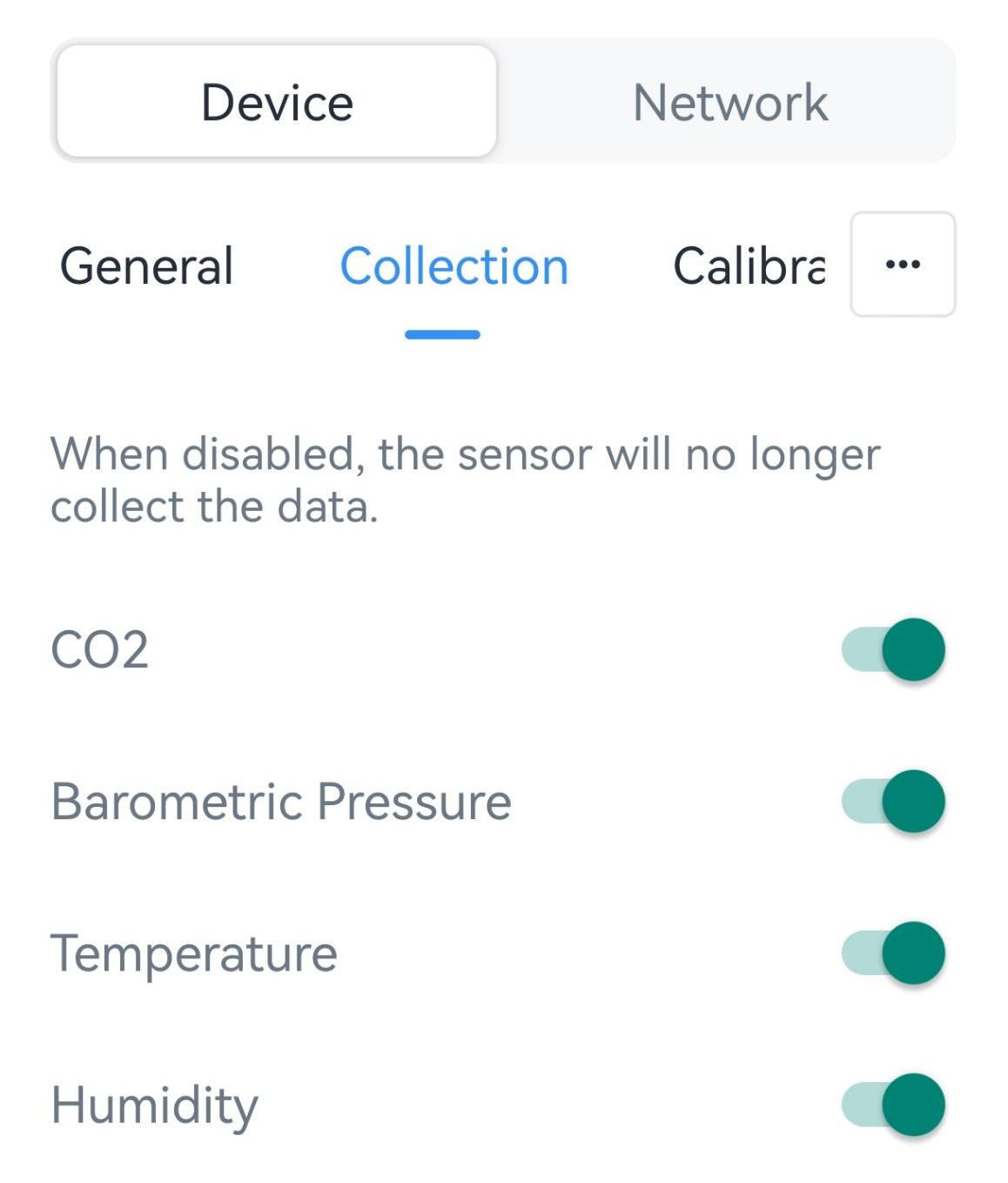
Task: Click the blue underline below Collection
Action: tap(442, 334)
